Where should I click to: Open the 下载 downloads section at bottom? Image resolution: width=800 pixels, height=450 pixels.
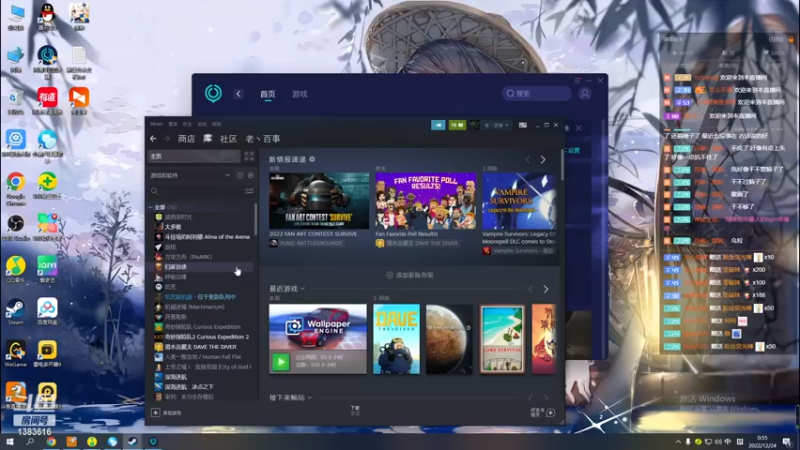click(355, 410)
